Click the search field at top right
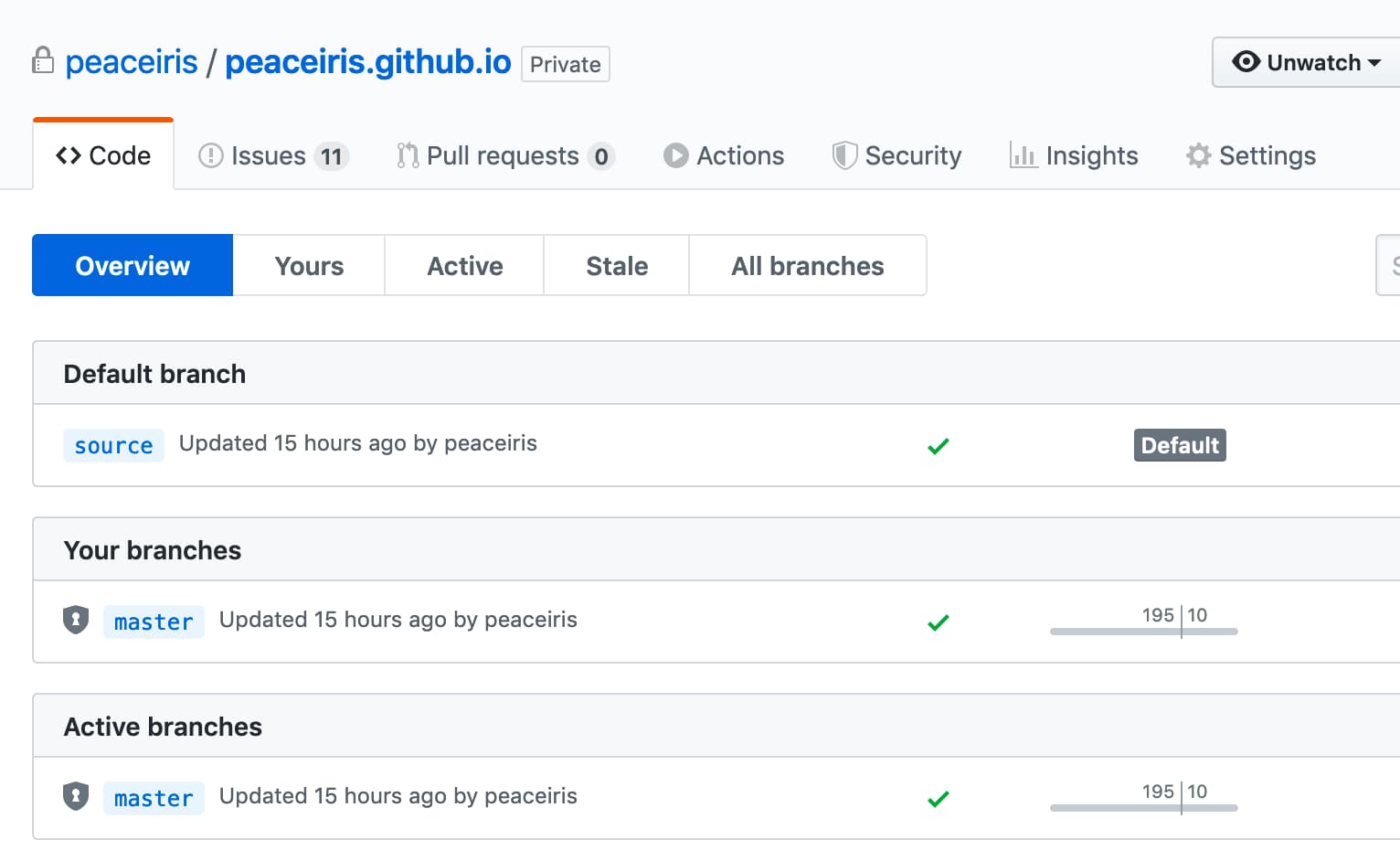This screenshot has height=861, width=1400. pos(1391,265)
